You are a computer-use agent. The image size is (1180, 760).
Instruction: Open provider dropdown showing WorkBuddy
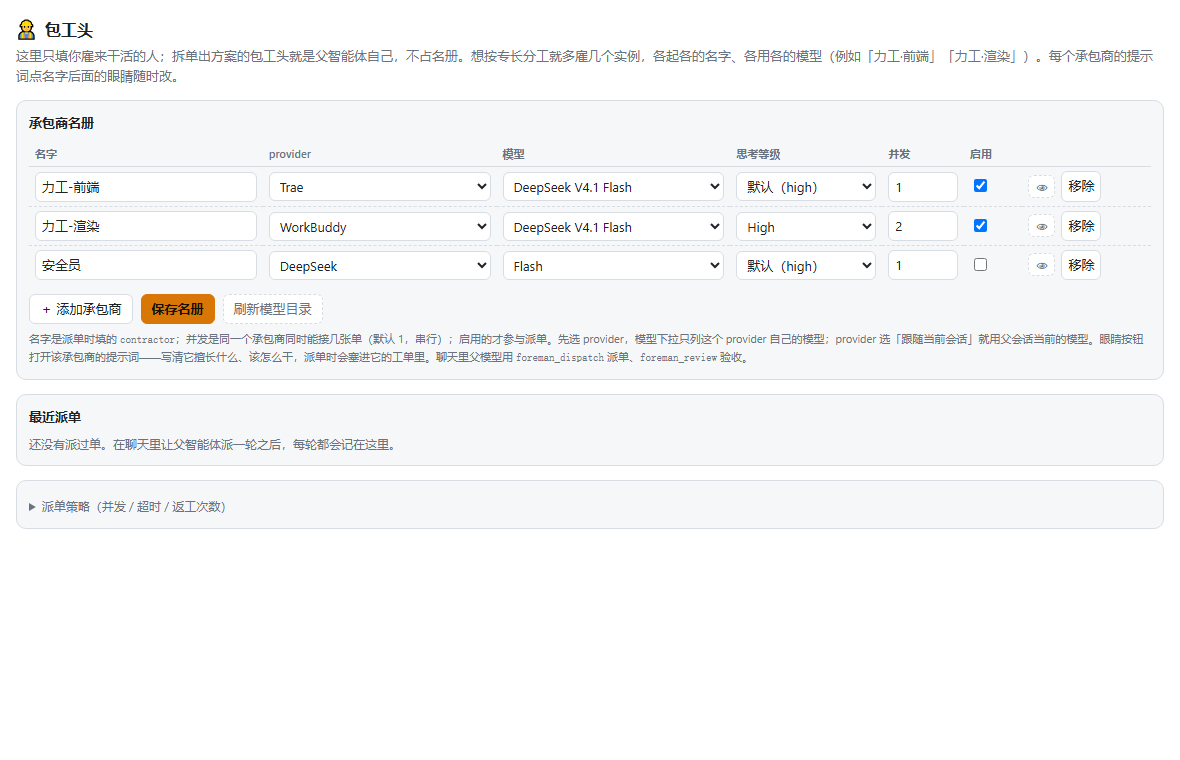coord(379,226)
